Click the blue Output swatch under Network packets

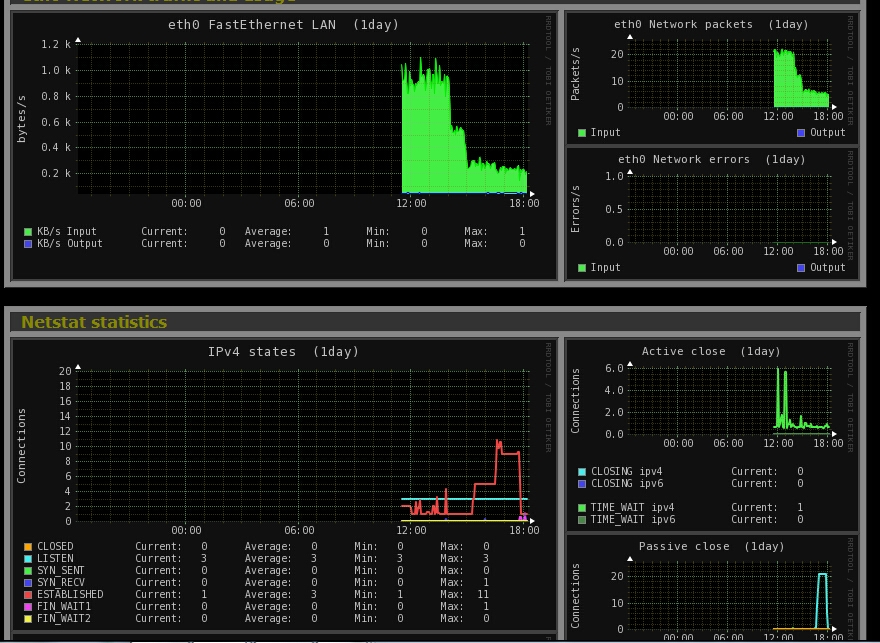click(801, 133)
